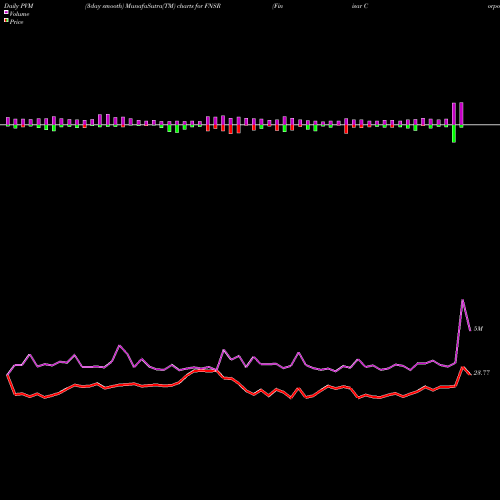Click the 28.77 price value label
Viewport: 500px width, 500px height.
point(482,373)
